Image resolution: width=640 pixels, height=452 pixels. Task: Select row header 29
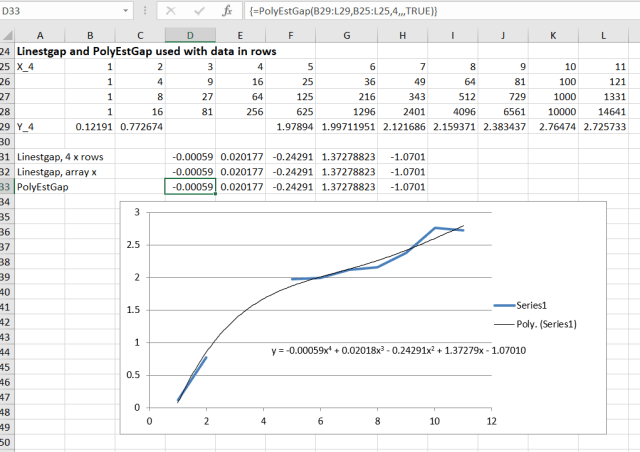7,127
